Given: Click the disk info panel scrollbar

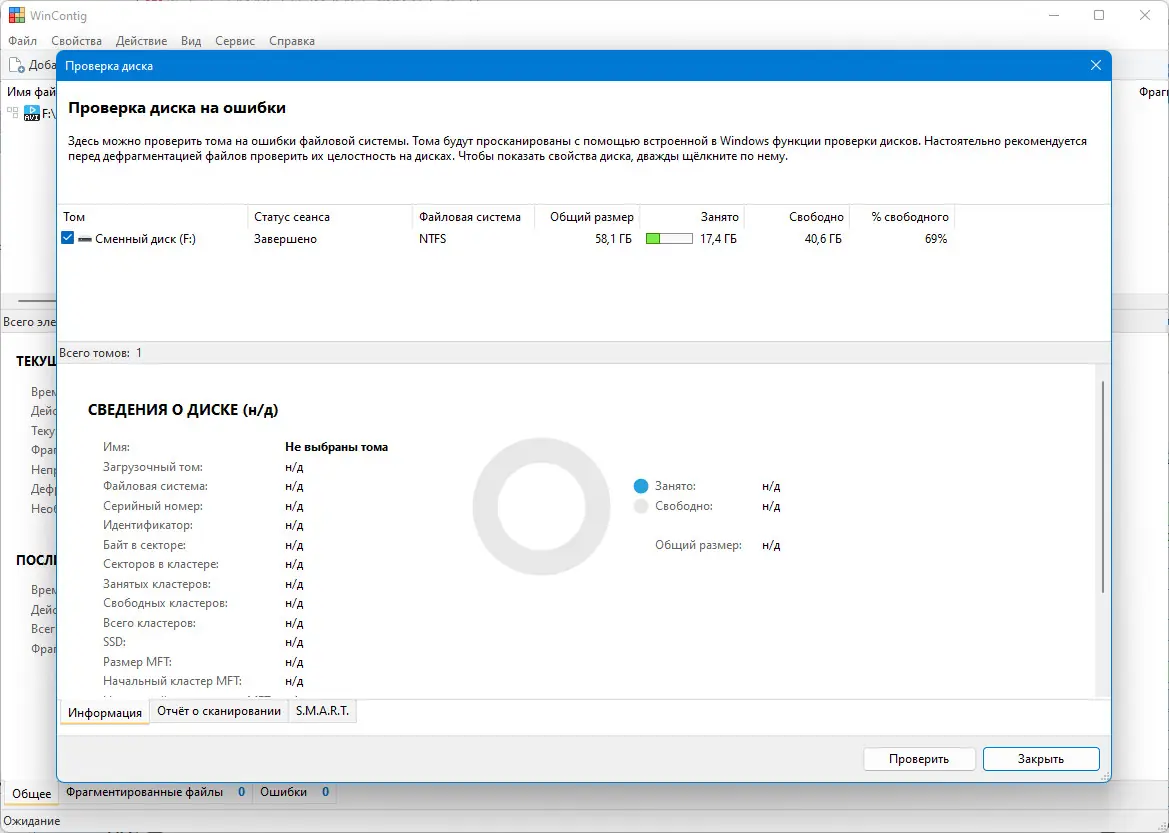Looking at the screenshot, I should point(1103,488).
